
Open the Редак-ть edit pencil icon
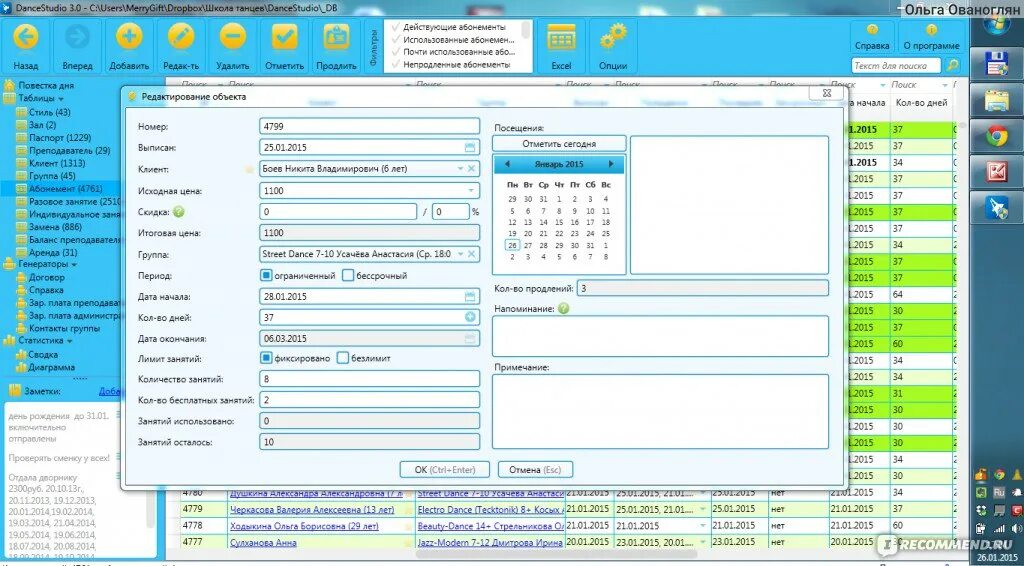tap(181, 37)
